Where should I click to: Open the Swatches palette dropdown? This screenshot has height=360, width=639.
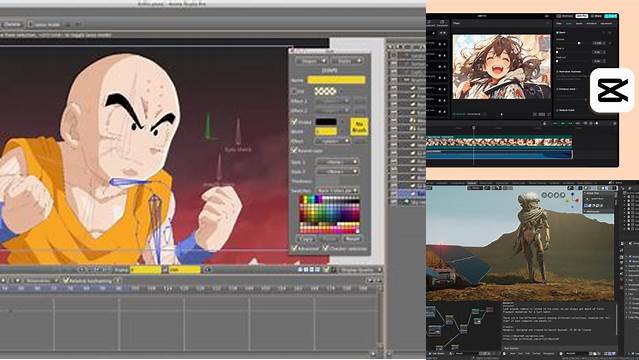337,190
